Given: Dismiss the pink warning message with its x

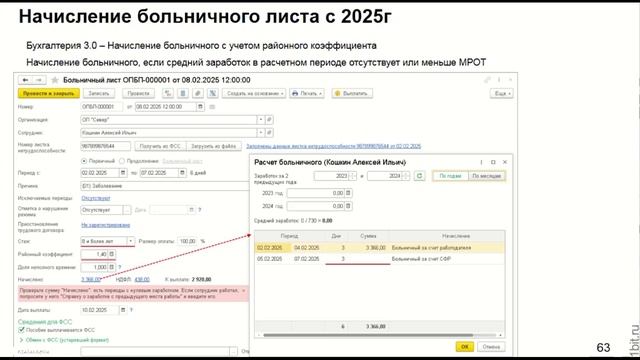Looking at the screenshot, I should [244, 291].
